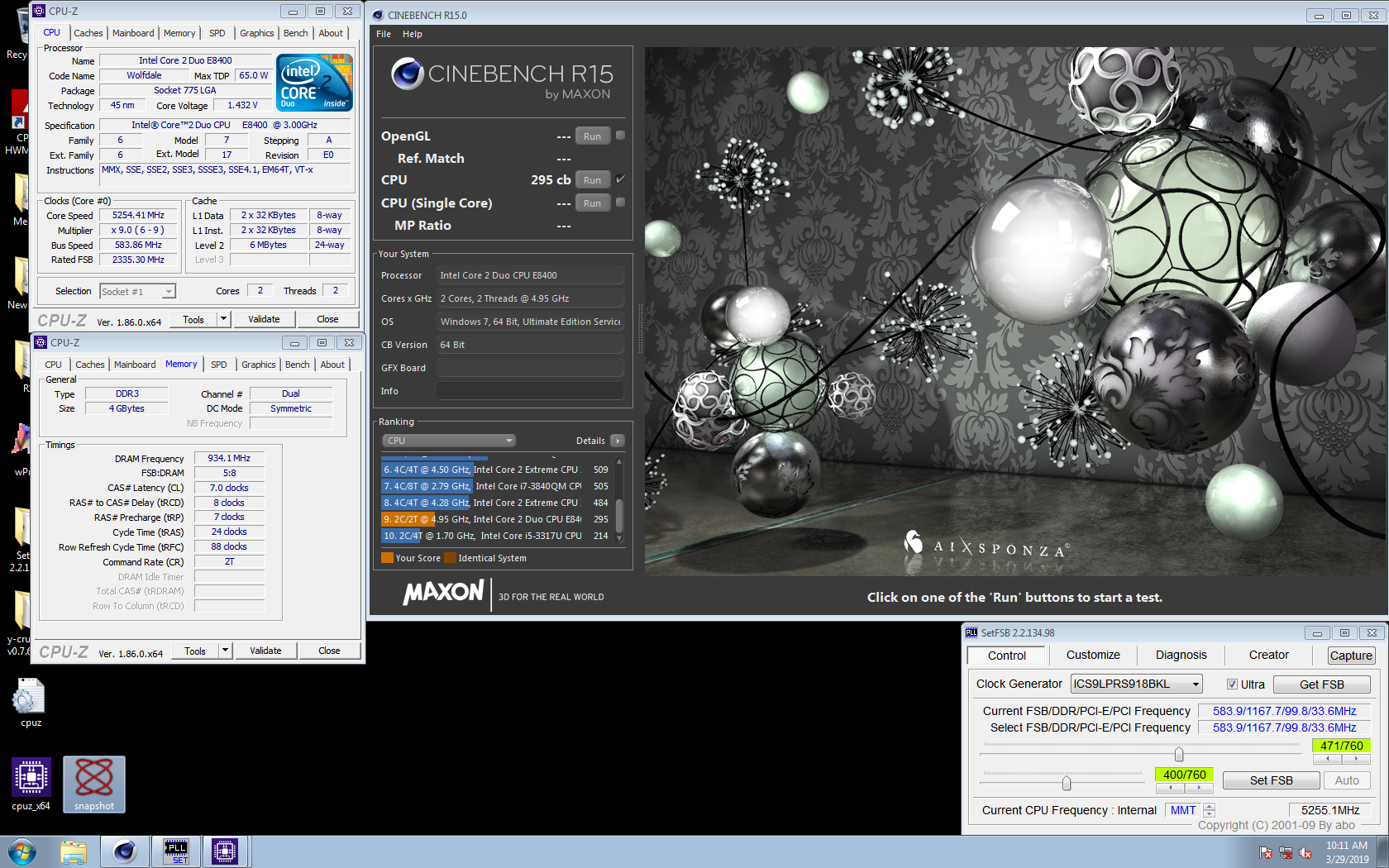1389x868 pixels.
Task: Click Close in lower CPU-Z window
Action: (x=329, y=651)
